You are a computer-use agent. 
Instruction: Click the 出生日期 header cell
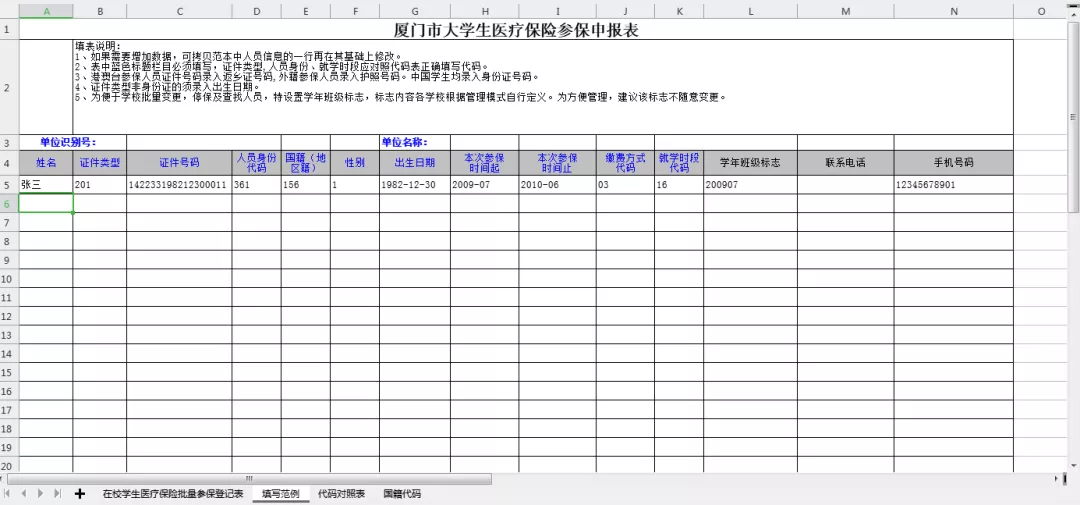(415, 163)
